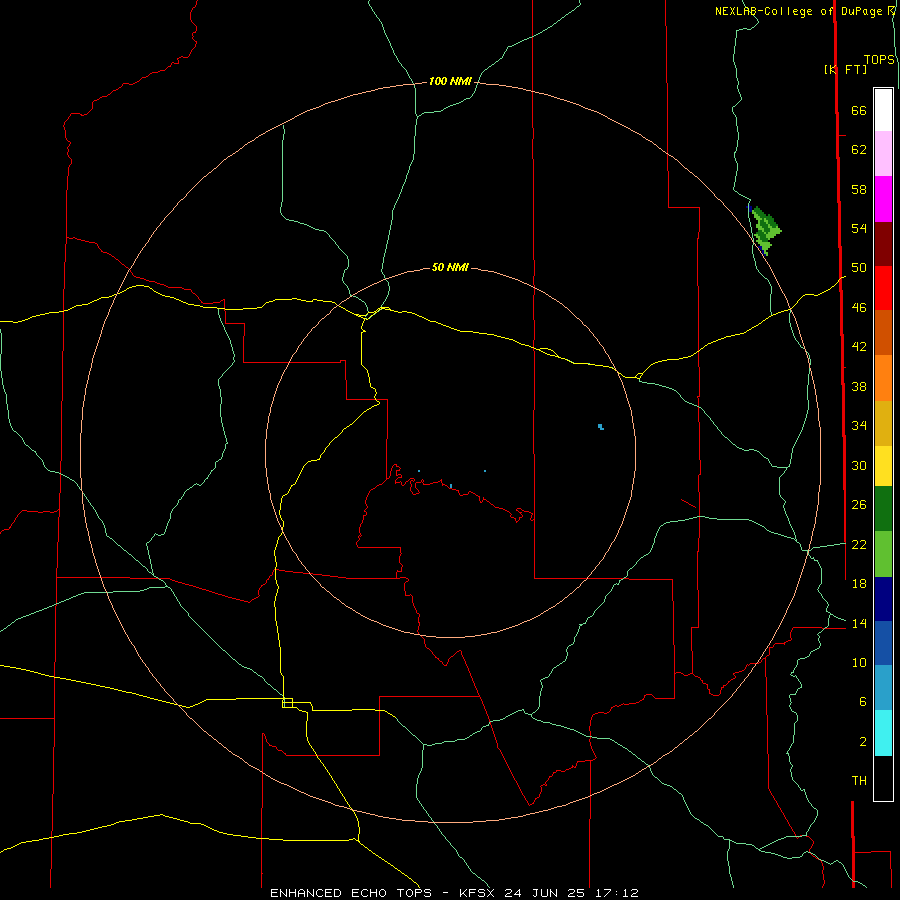Click the "6" legend value

tap(863, 702)
